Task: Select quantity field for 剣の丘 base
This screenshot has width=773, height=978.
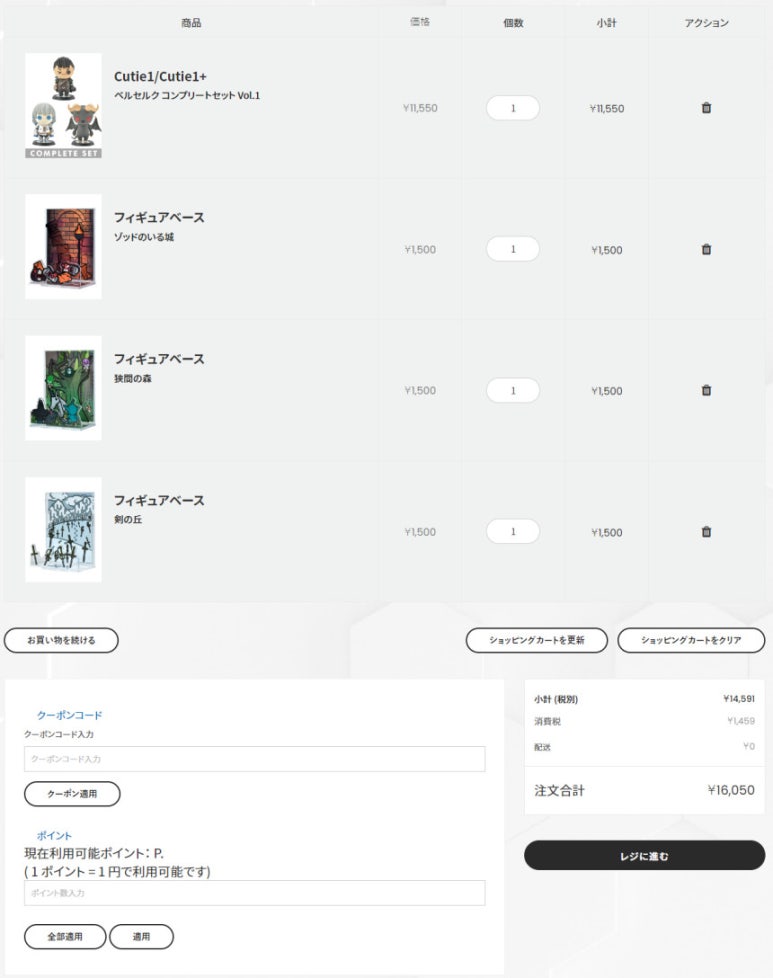Action: coord(512,531)
